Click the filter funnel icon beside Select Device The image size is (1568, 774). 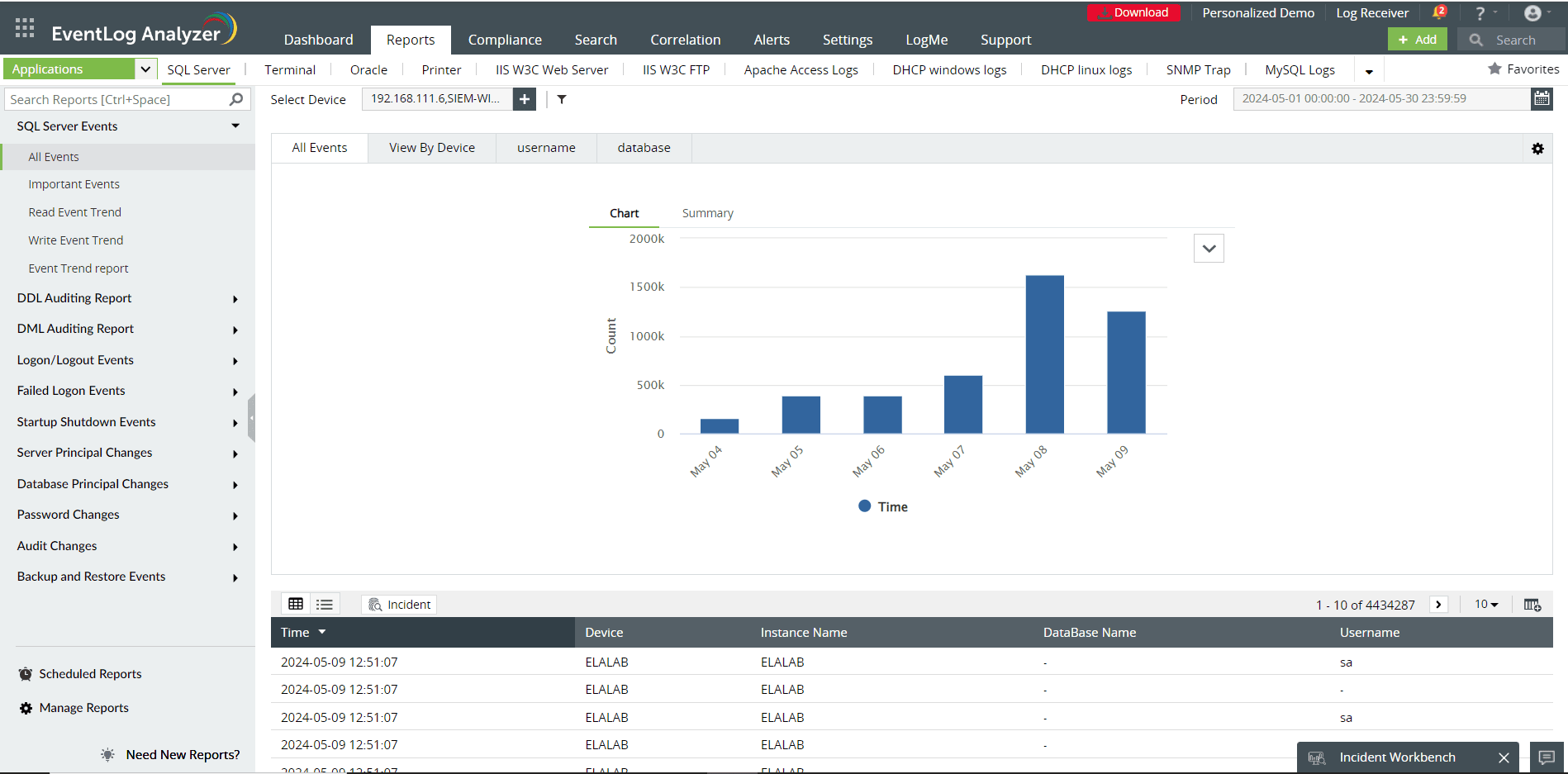(562, 99)
